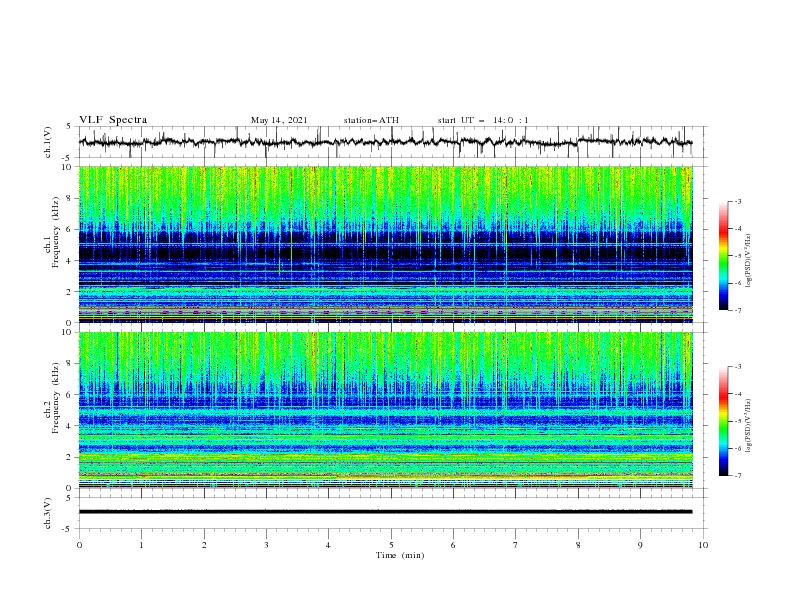Click the ch.1 PSD color bar
The height and width of the screenshot is (612, 792).
724,256
